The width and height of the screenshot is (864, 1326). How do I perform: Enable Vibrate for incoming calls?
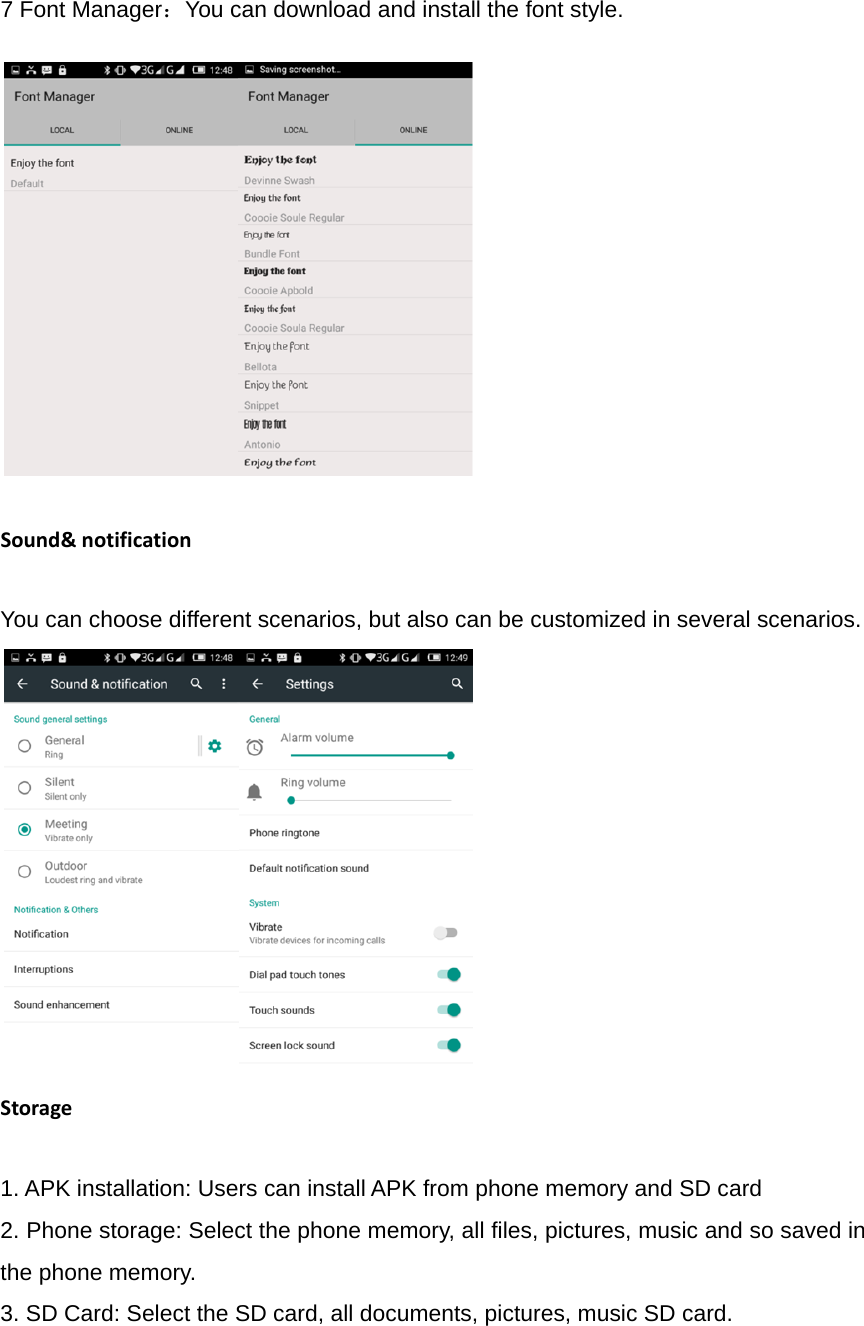point(446,932)
